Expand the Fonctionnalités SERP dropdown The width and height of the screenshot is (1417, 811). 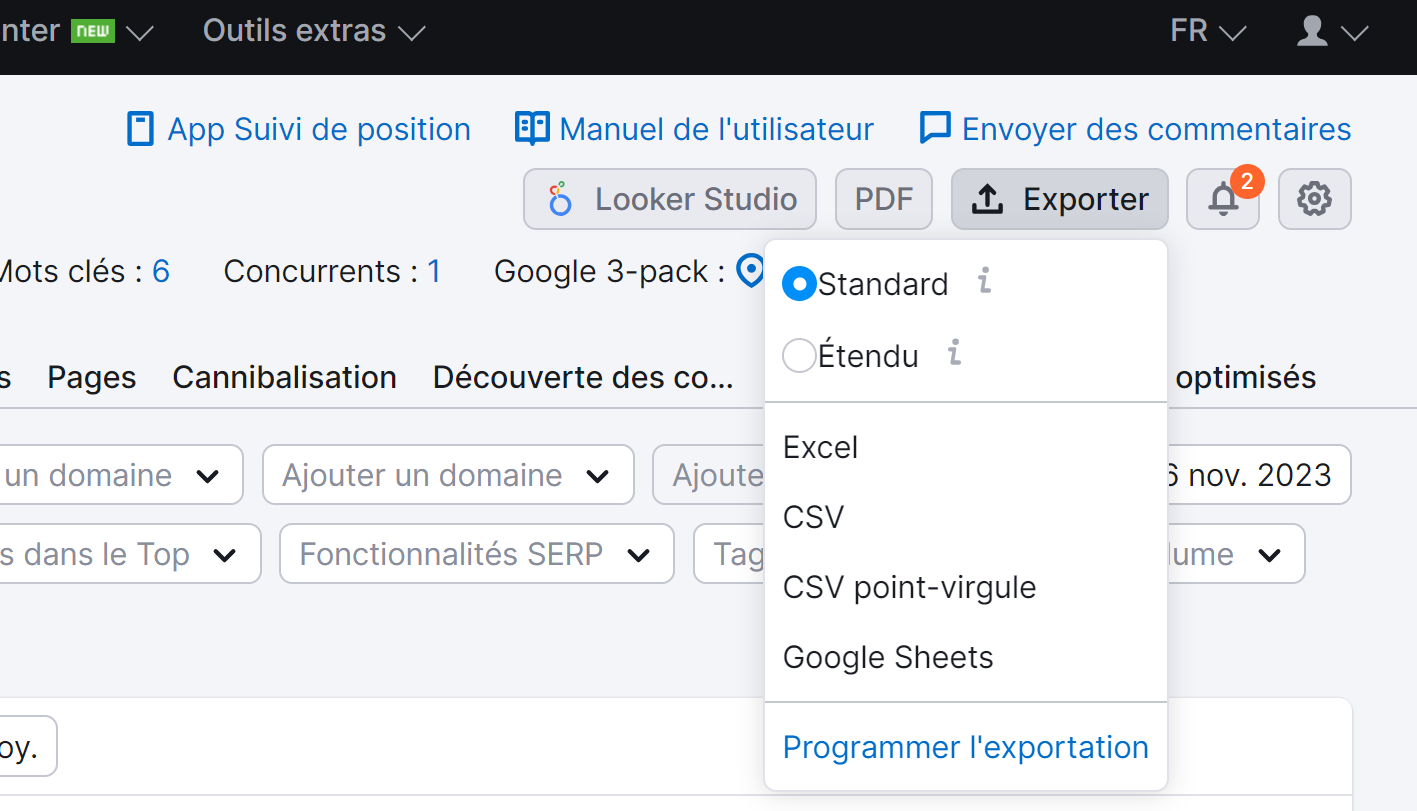tap(475, 553)
